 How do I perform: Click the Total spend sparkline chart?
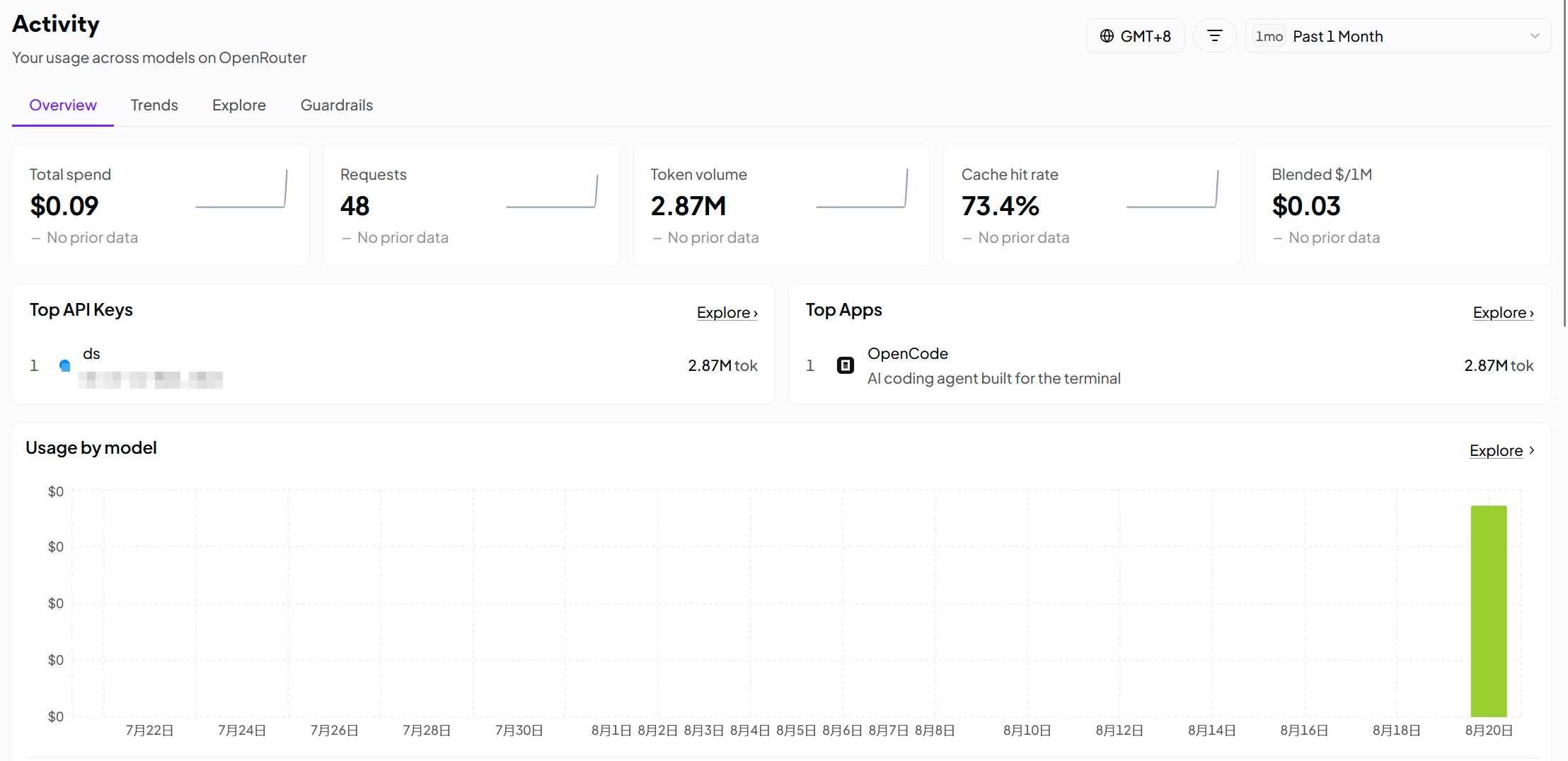(x=241, y=188)
